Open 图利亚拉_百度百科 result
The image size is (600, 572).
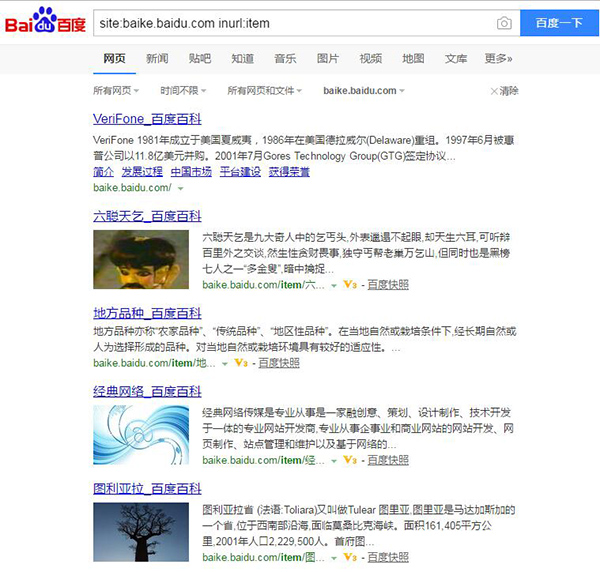(147, 489)
